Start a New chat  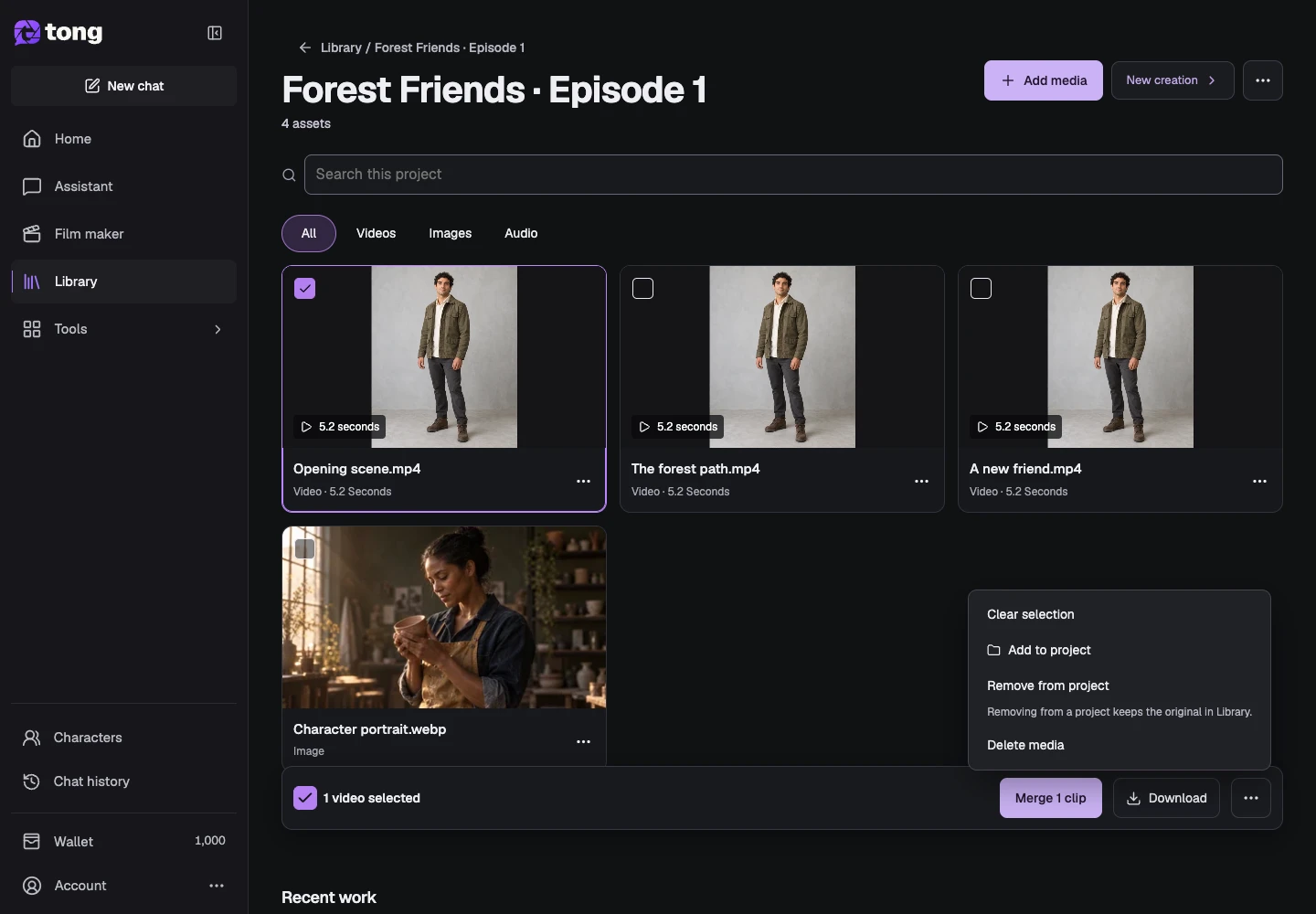(124, 86)
